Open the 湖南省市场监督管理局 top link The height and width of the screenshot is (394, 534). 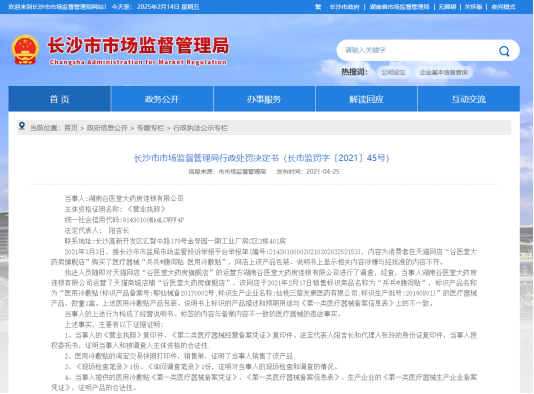tap(399, 7)
